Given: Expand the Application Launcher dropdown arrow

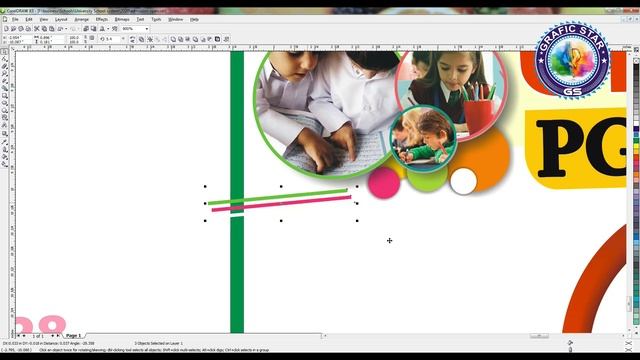Looking at the screenshot, I should tap(108, 29).
